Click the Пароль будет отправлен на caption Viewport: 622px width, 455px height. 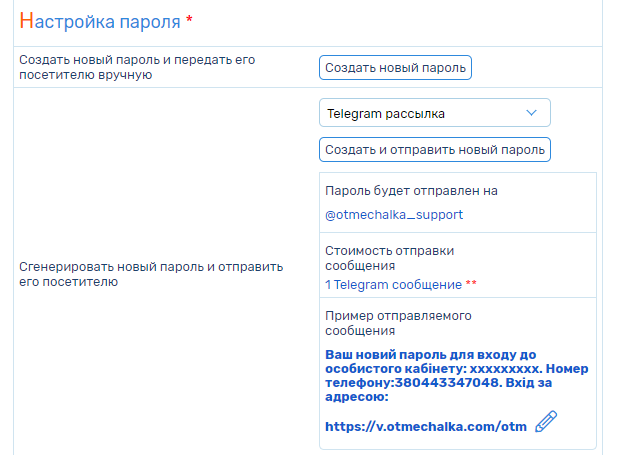coord(411,191)
